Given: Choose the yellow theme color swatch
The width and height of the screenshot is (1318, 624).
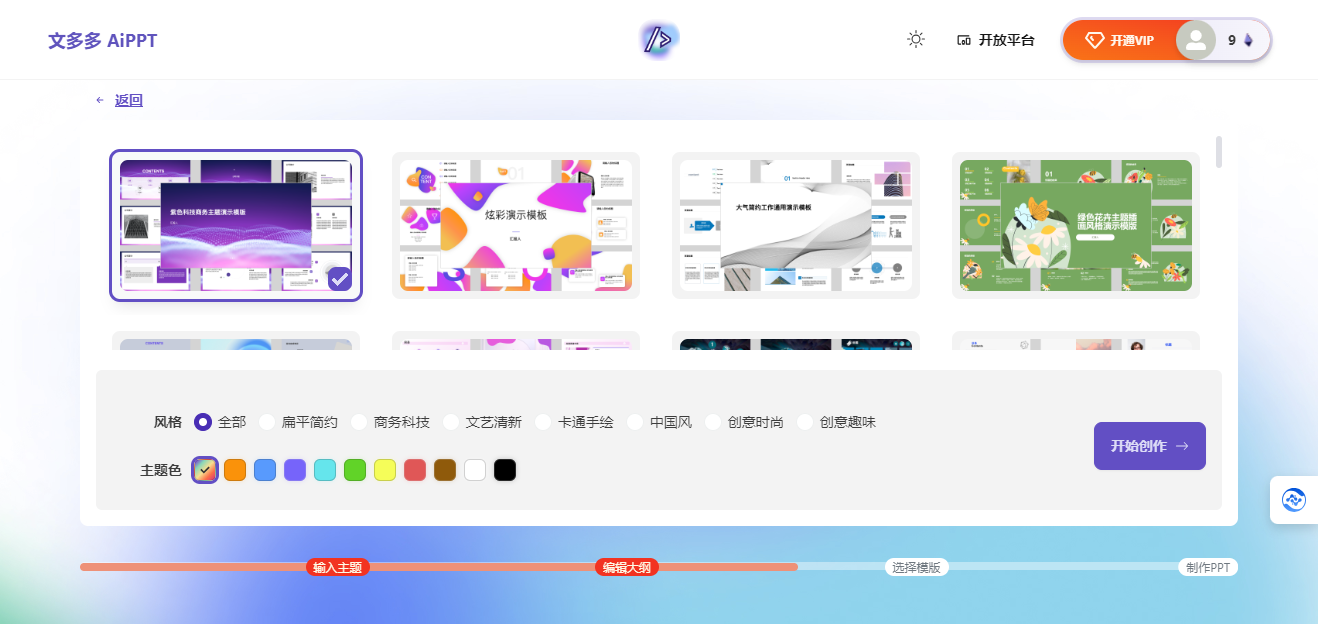Looking at the screenshot, I should (x=385, y=470).
